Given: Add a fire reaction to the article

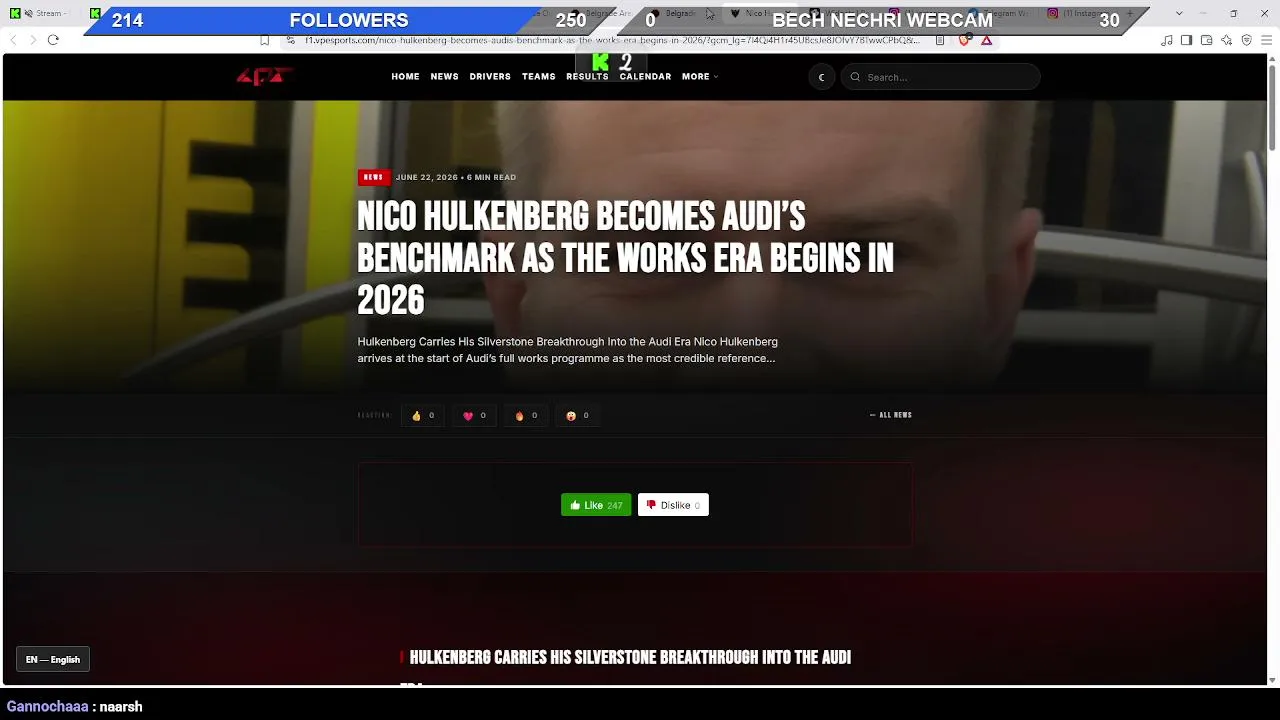Looking at the screenshot, I should click(526, 416).
